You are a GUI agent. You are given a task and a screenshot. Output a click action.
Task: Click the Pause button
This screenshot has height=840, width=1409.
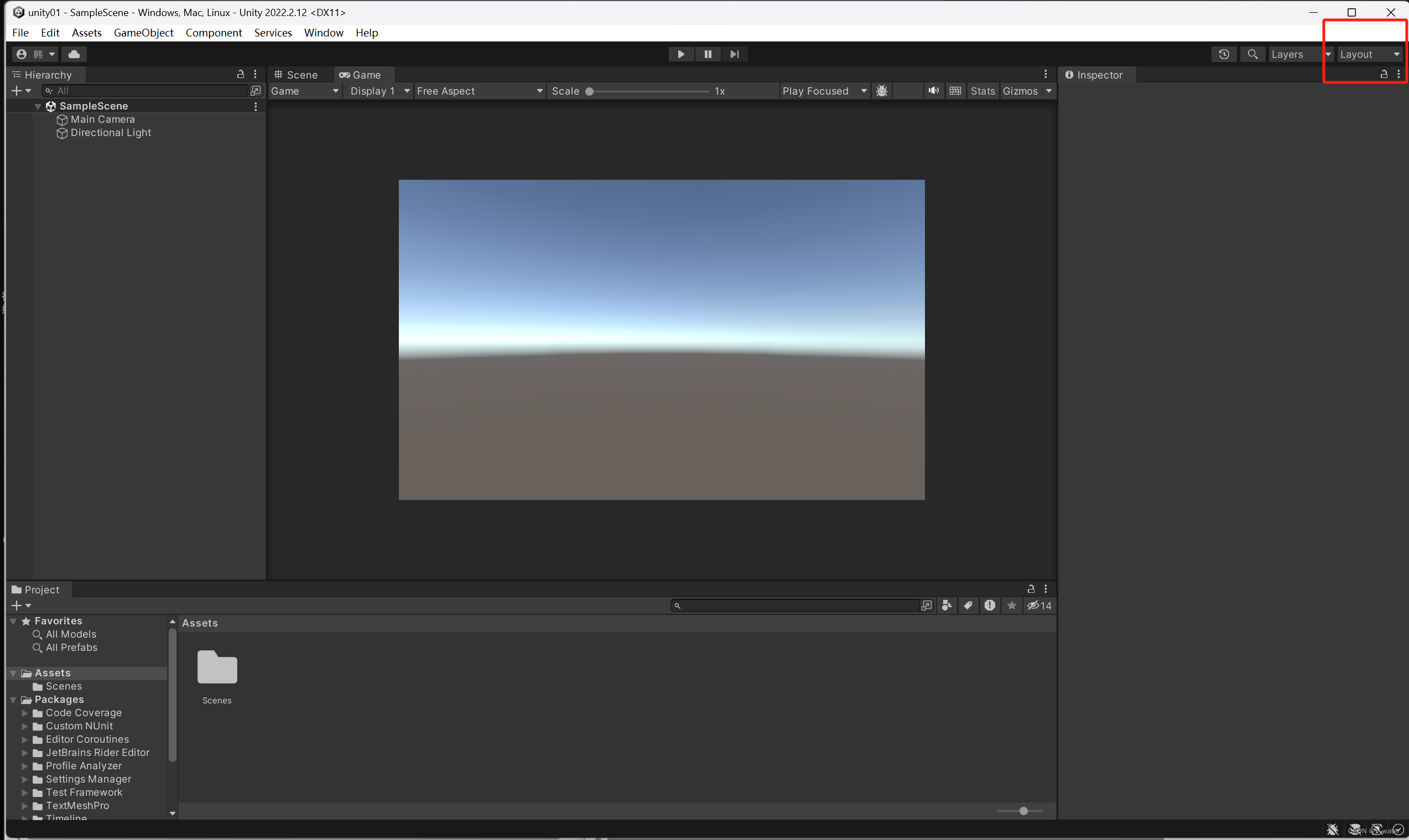click(707, 54)
